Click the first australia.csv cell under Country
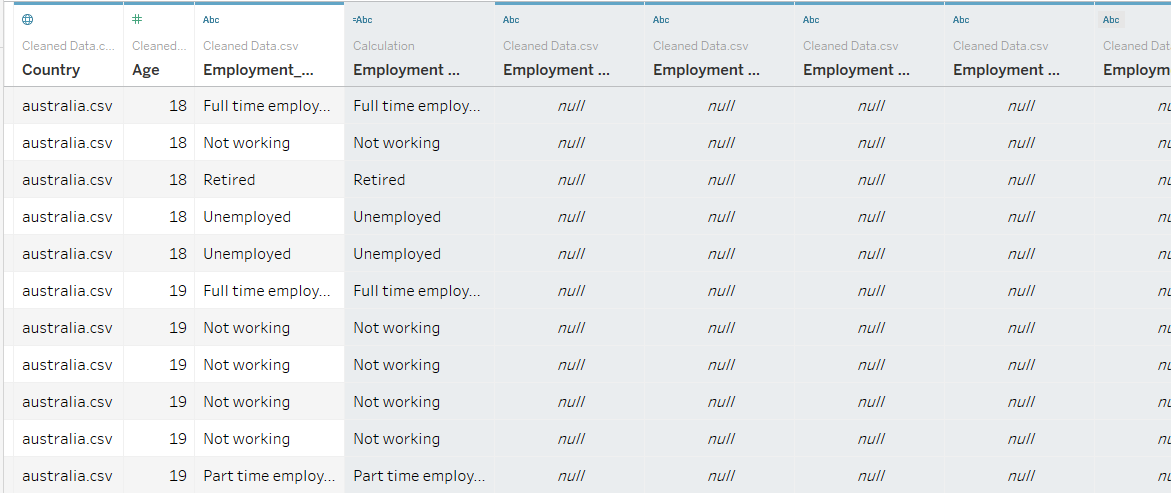The image size is (1171, 493). [67, 106]
